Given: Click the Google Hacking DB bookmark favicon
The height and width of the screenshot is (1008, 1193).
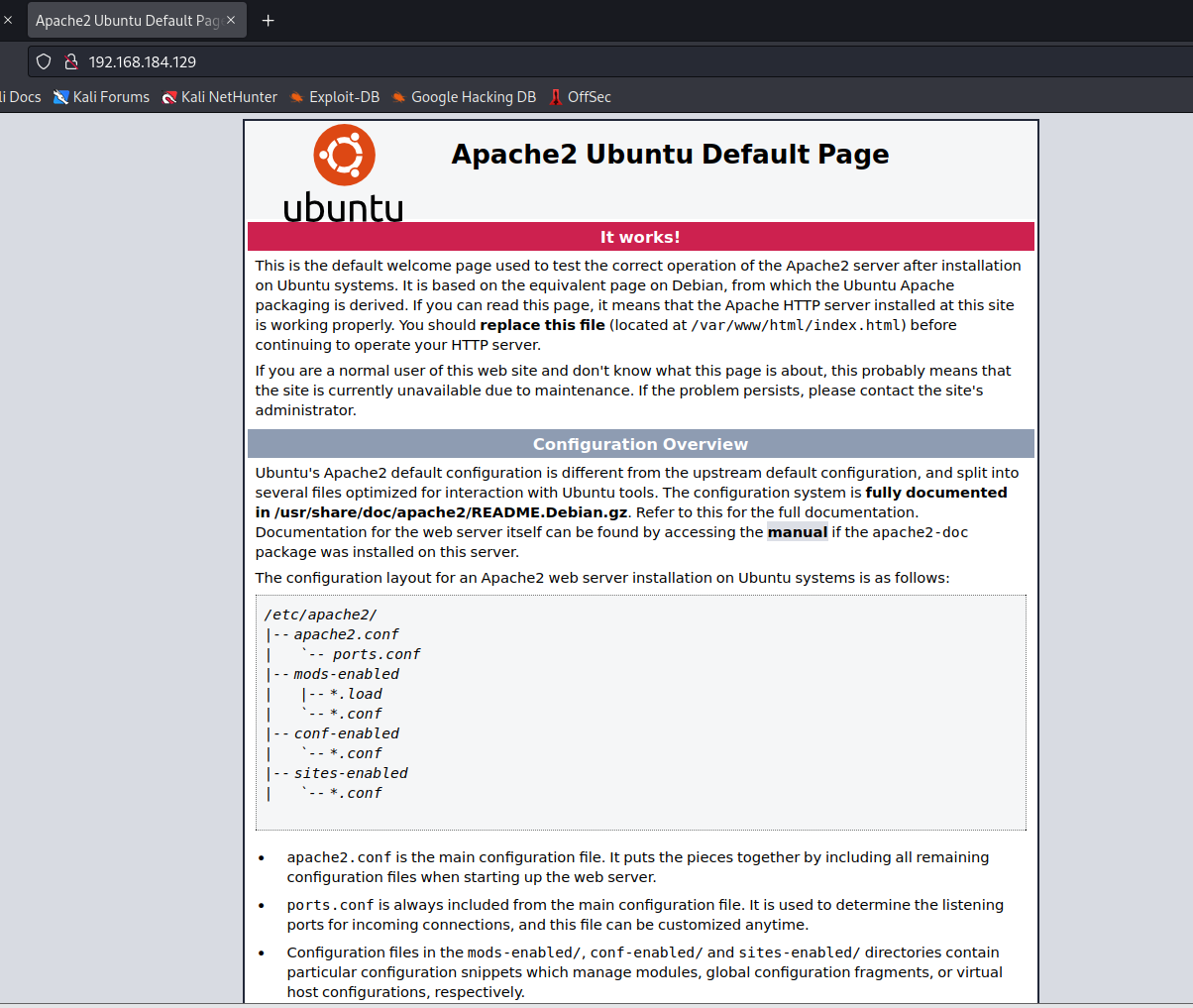Looking at the screenshot, I should pyautogui.click(x=399, y=97).
